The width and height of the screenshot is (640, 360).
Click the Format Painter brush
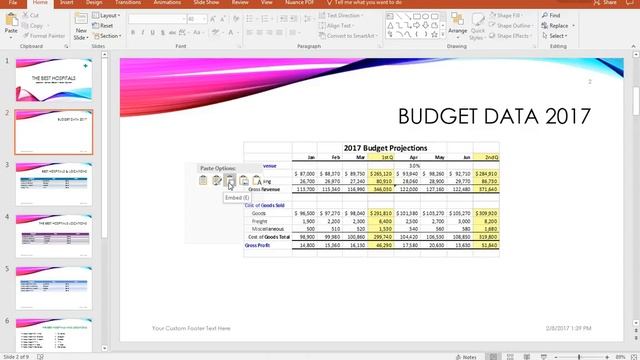(x=44, y=36)
